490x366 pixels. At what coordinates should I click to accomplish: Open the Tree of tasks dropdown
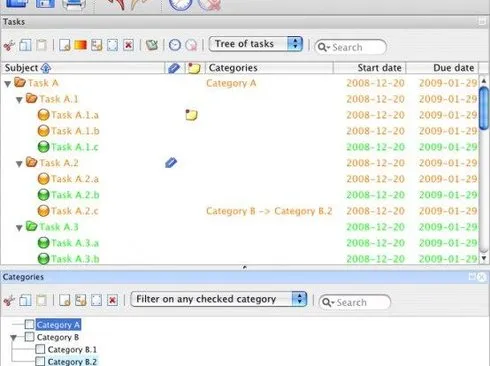256,44
